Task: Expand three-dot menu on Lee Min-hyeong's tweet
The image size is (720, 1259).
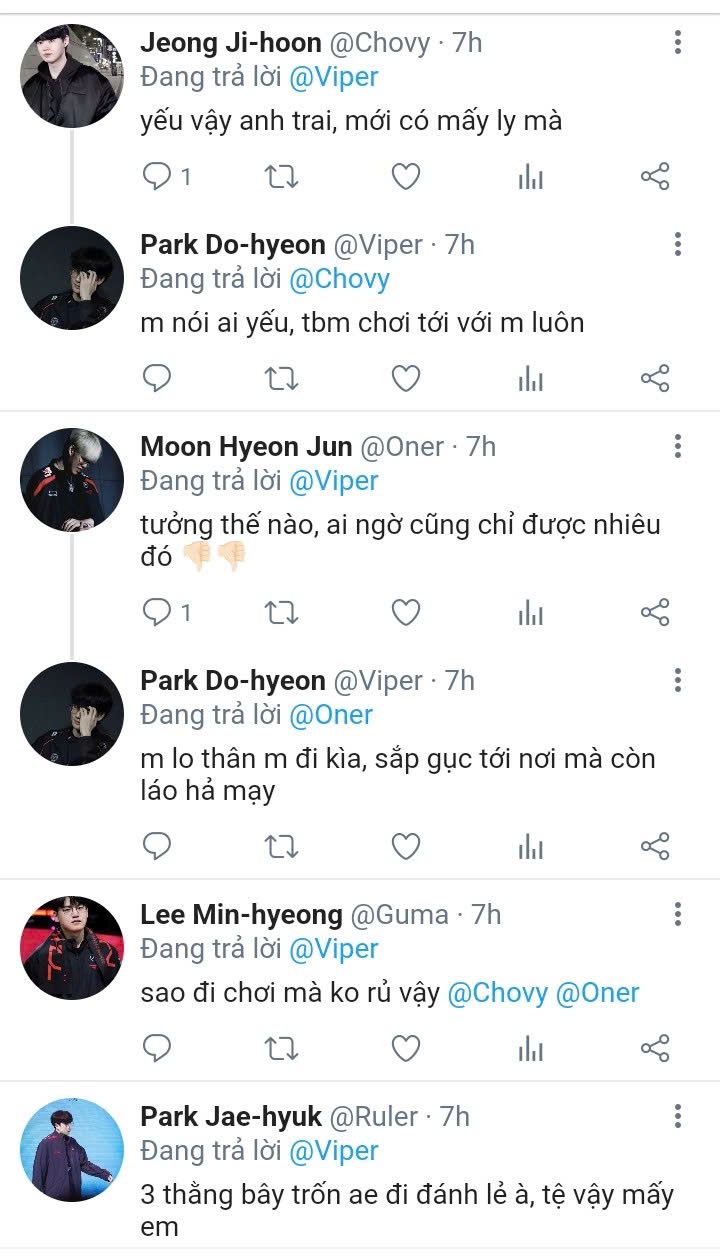Action: [x=678, y=914]
